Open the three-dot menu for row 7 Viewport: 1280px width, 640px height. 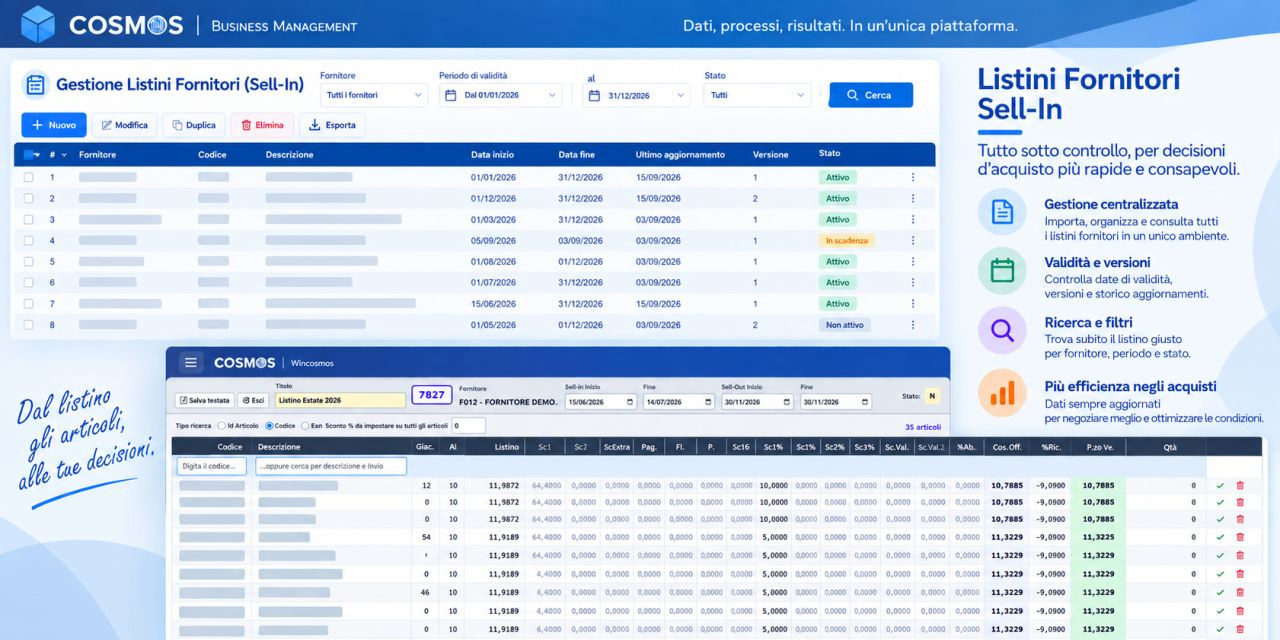click(912, 303)
